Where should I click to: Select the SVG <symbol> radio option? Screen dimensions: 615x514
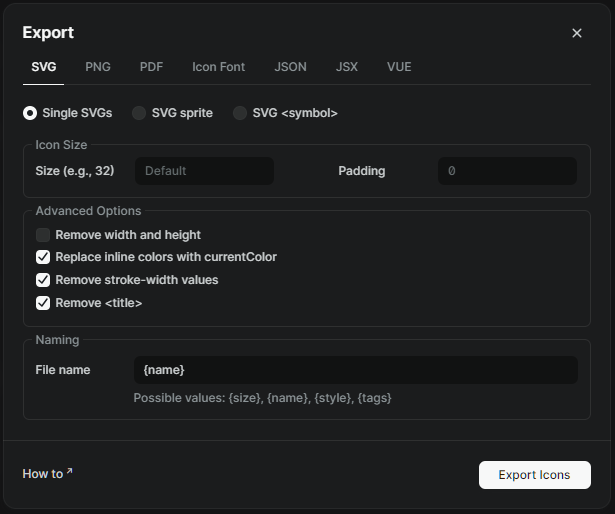(240, 113)
